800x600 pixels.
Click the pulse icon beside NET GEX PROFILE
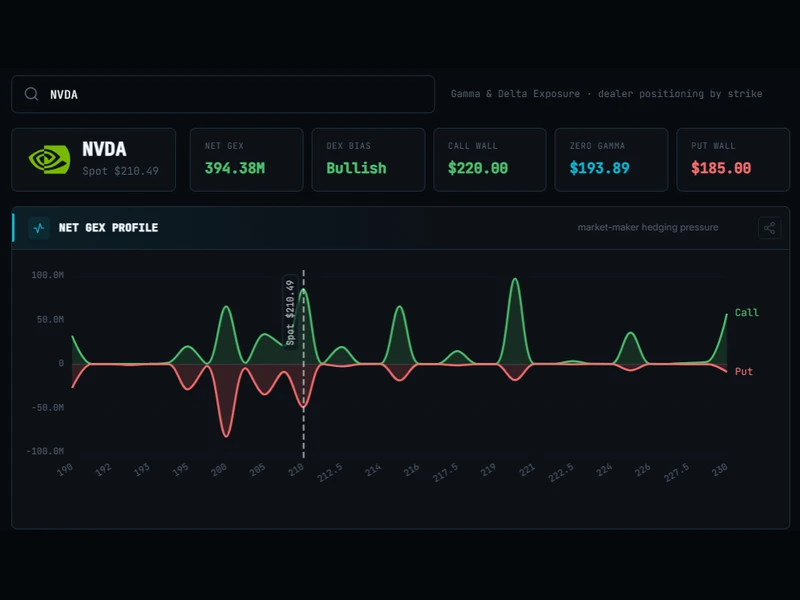click(x=39, y=228)
